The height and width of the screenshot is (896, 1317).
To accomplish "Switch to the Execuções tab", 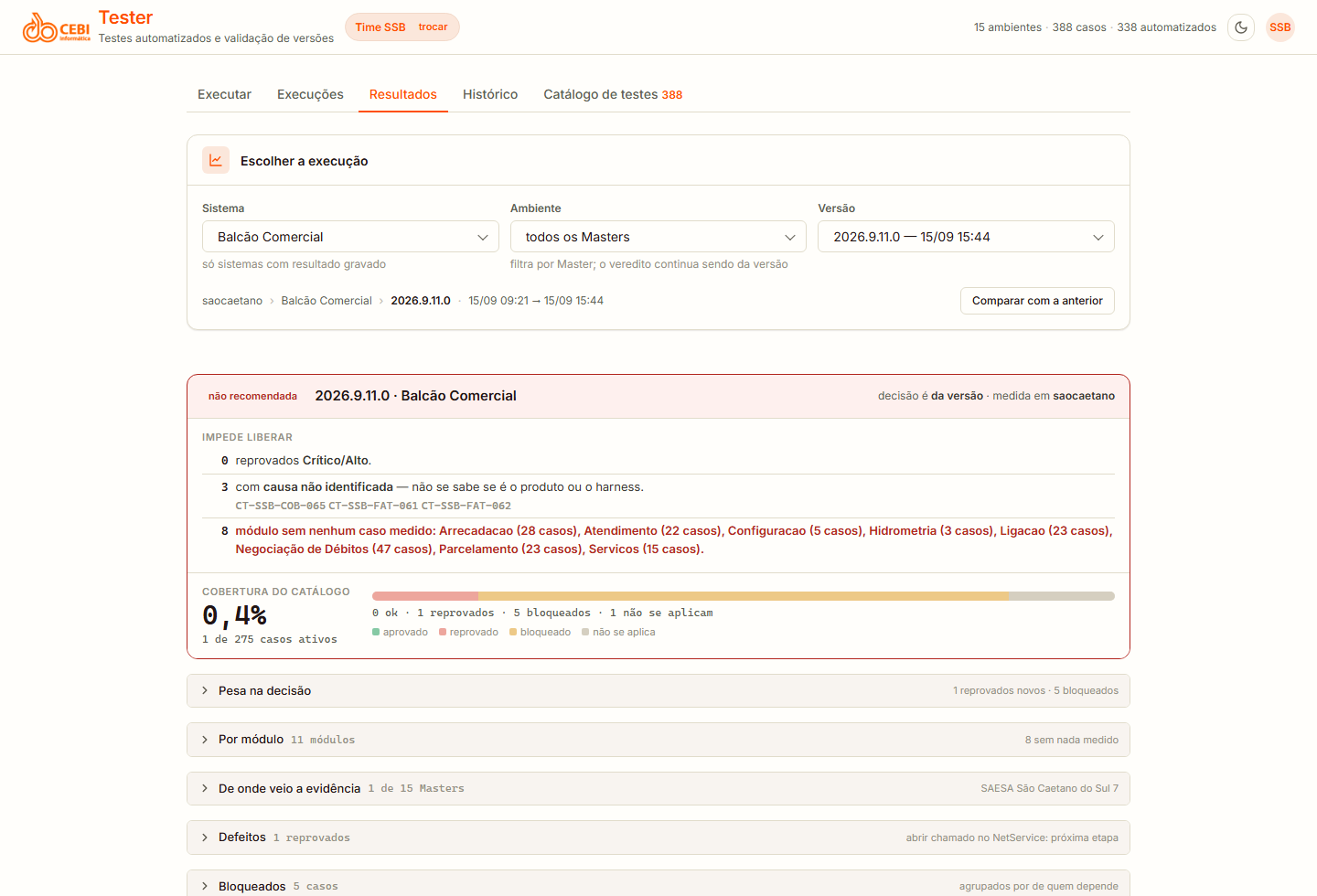I will (x=310, y=94).
